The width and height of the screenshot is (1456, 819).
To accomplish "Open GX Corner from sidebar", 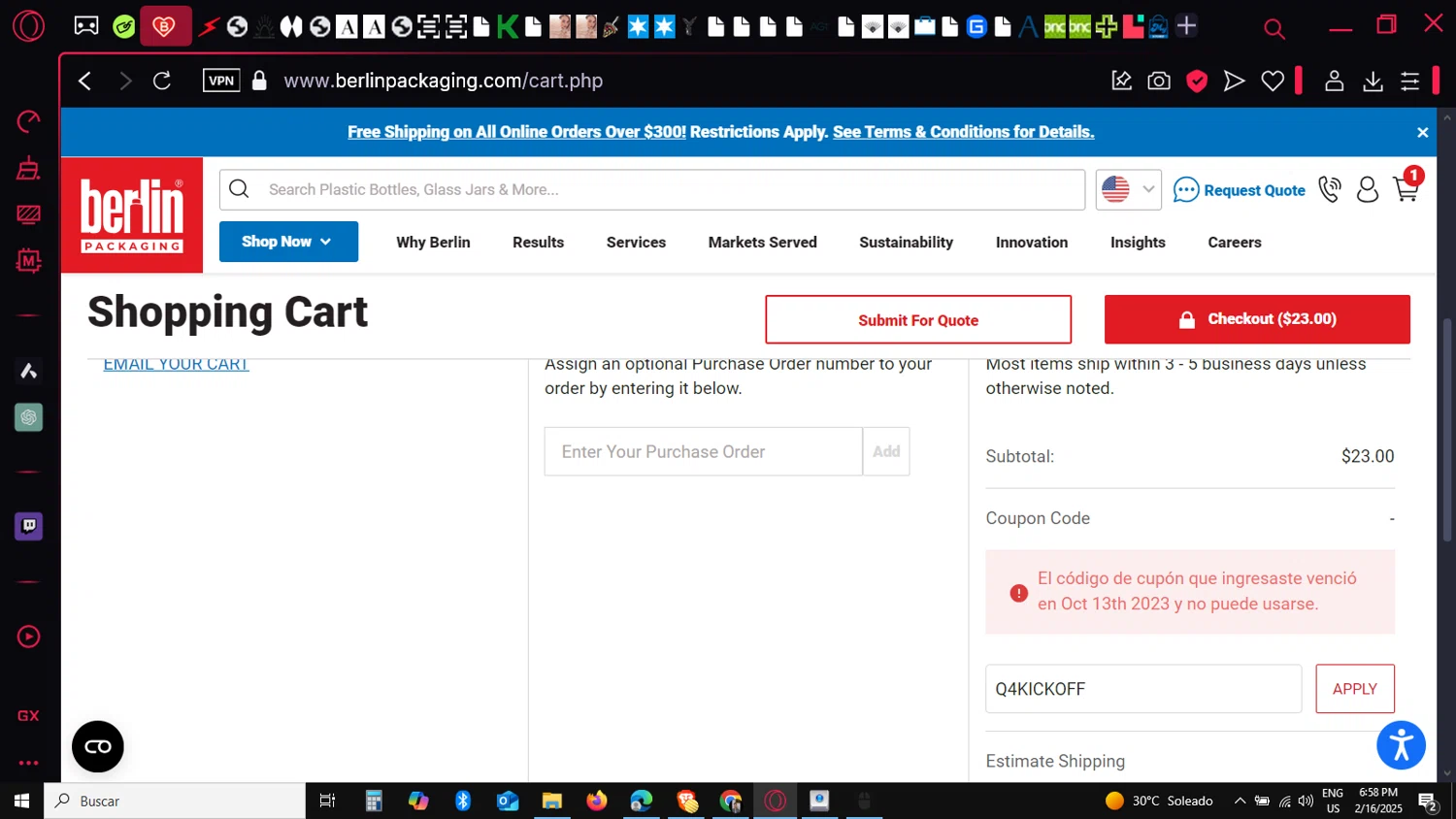I will (x=29, y=715).
